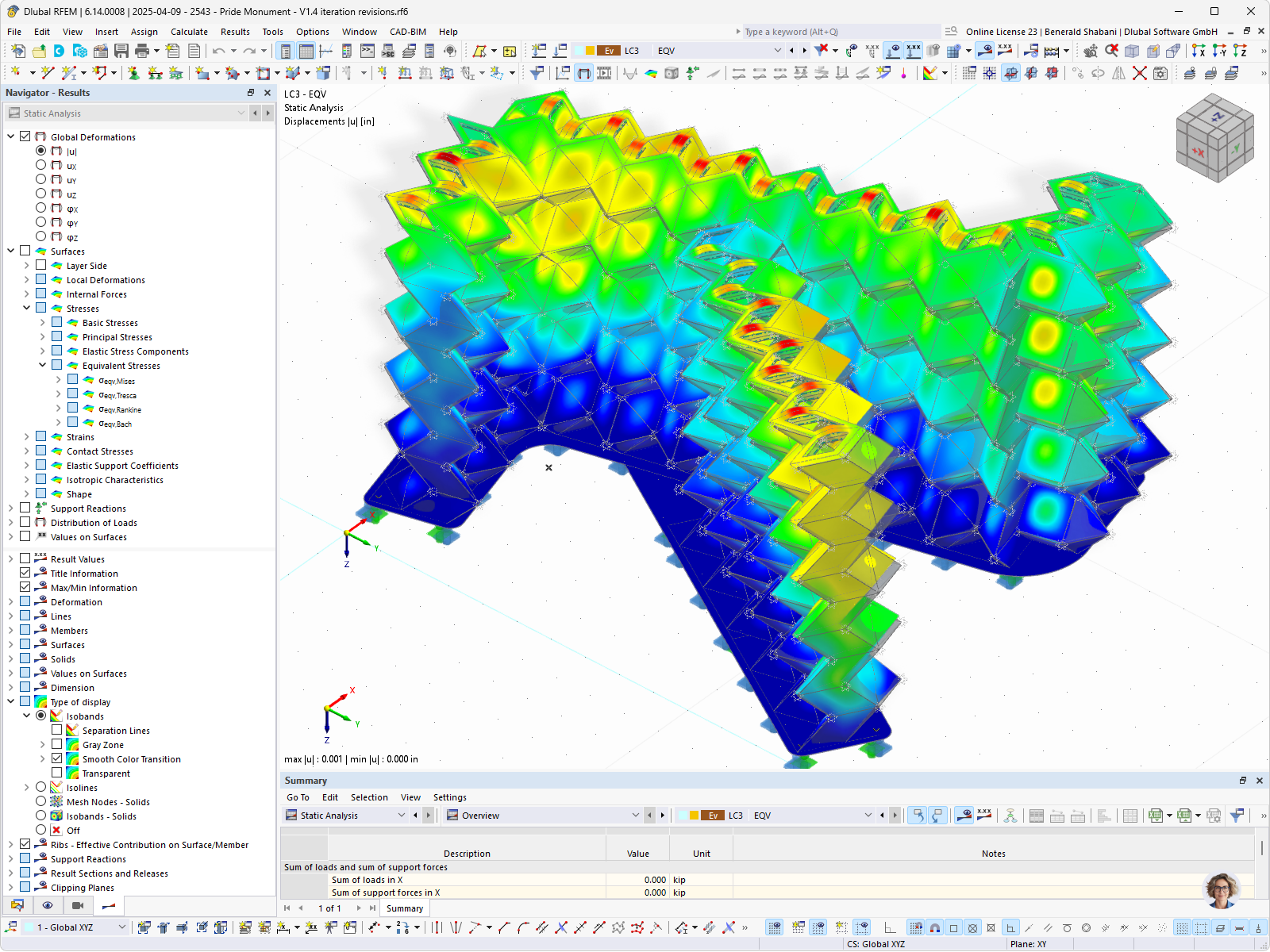
Task: Click Go To in Summary panel
Action: click(298, 797)
